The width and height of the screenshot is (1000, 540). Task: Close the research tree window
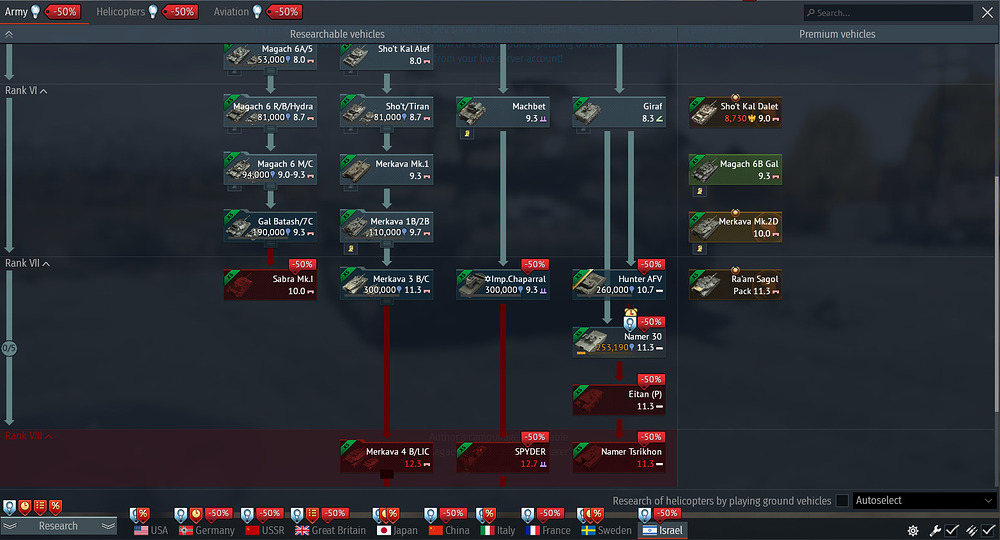click(987, 12)
